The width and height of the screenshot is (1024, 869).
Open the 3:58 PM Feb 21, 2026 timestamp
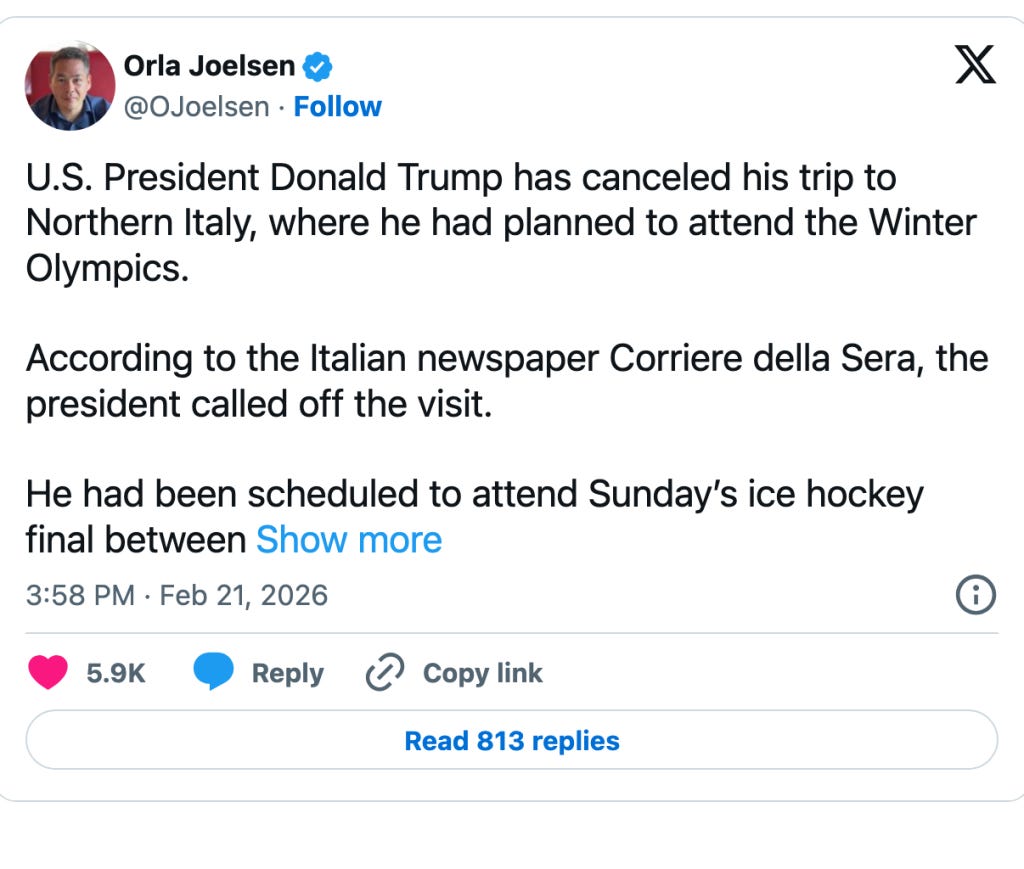click(x=177, y=596)
